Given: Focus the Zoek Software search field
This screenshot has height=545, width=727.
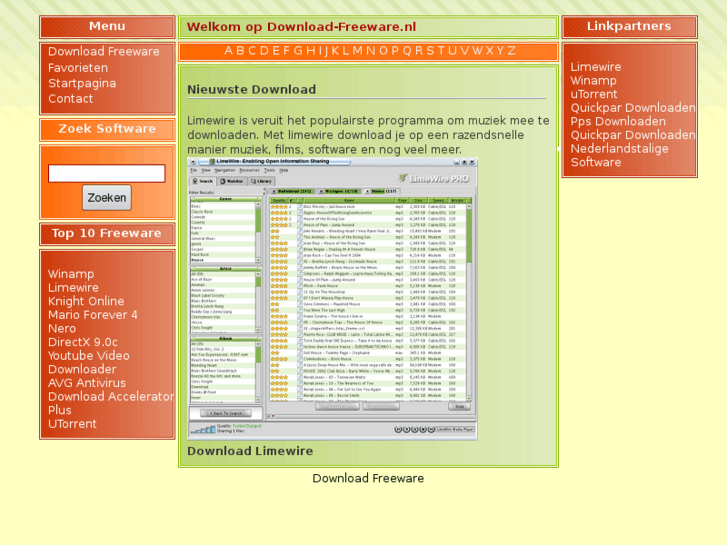Looking at the screenshot, I should [x=107, y=173].
